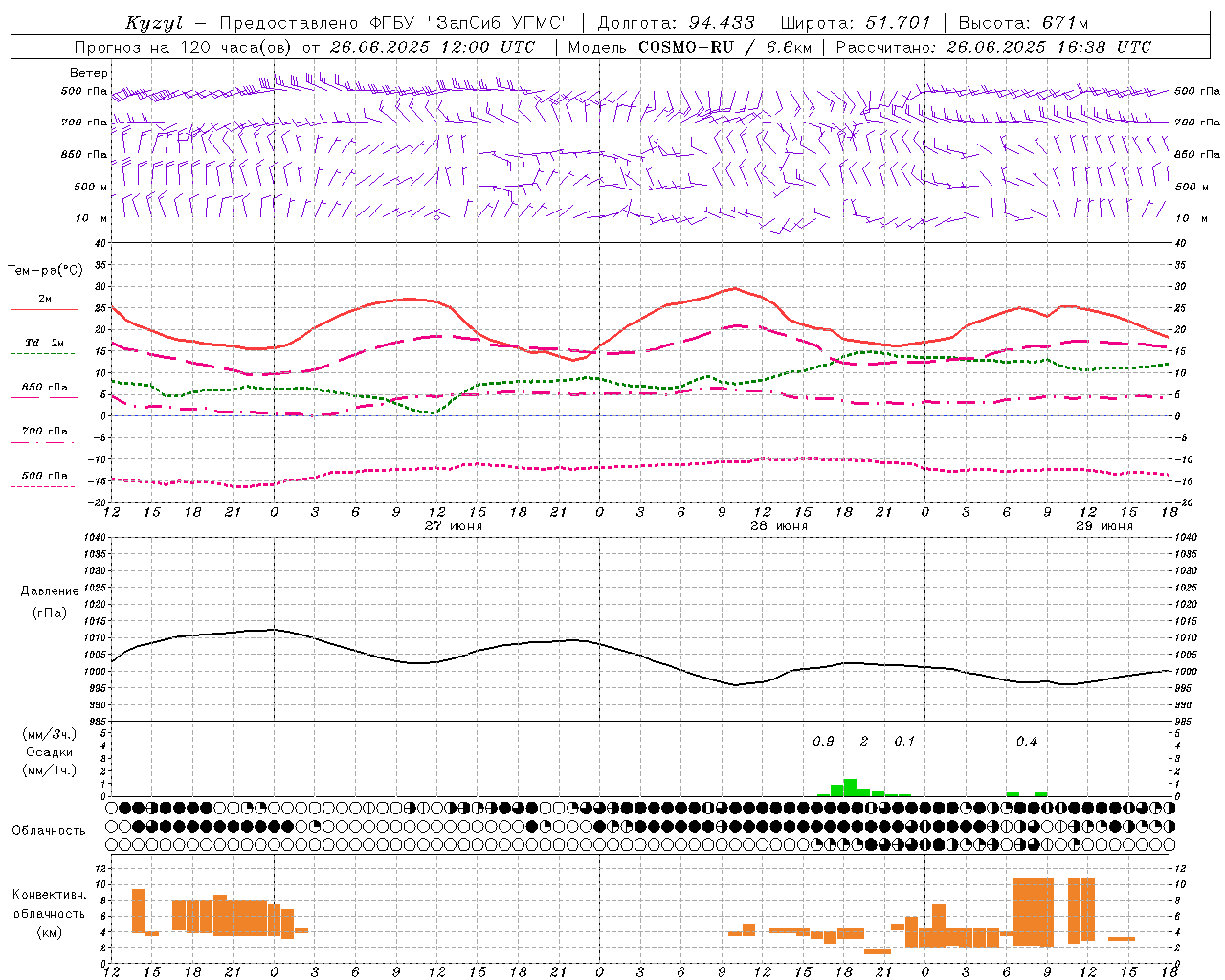1225x980 pixels.
Task: Click the (гПа) unit label under Давление
Action: (x=50, y=612)
